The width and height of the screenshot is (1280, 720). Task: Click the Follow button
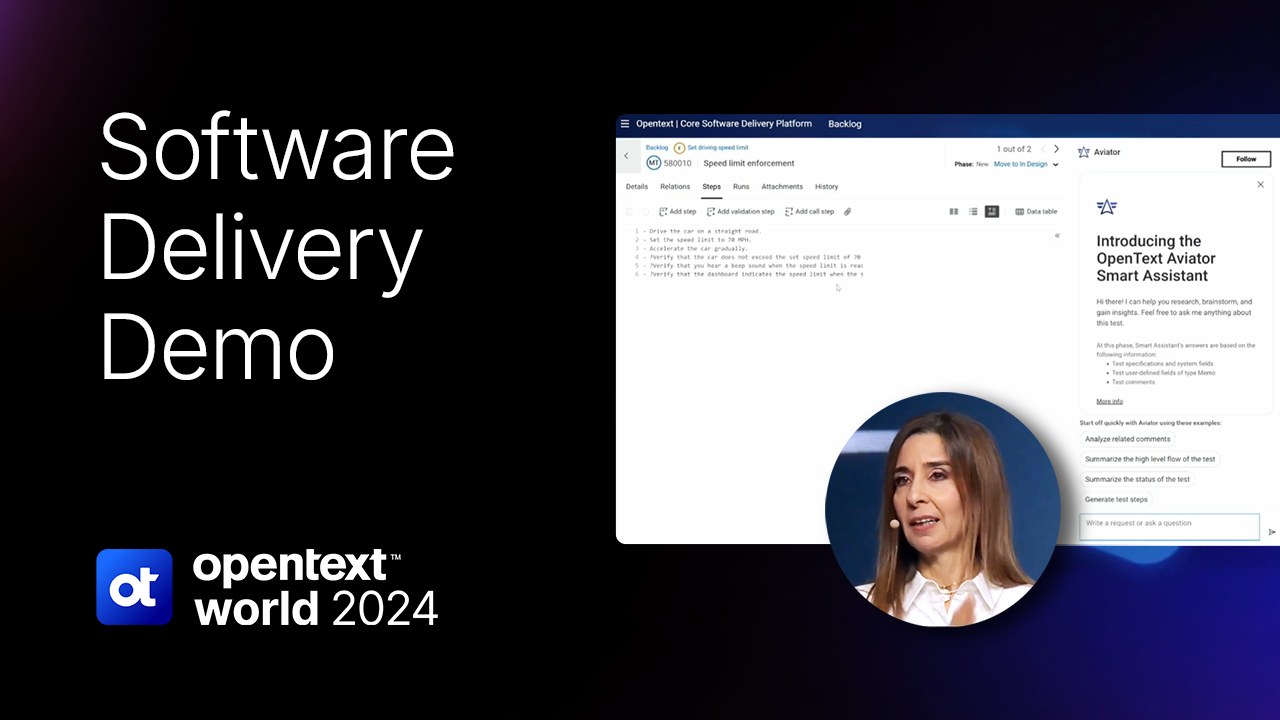(x=1246, y=159)
